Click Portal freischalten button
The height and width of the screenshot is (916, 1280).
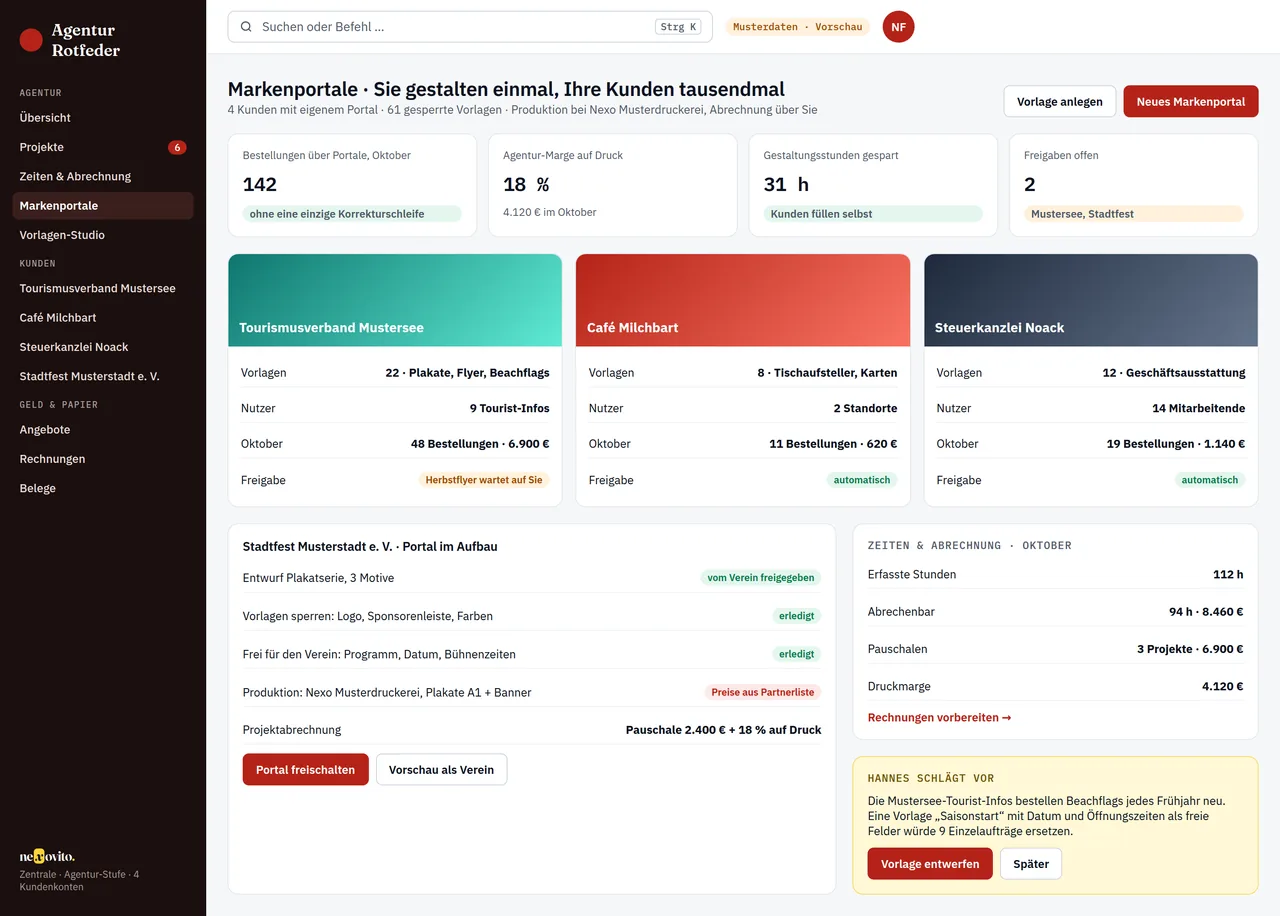(305, 770)
